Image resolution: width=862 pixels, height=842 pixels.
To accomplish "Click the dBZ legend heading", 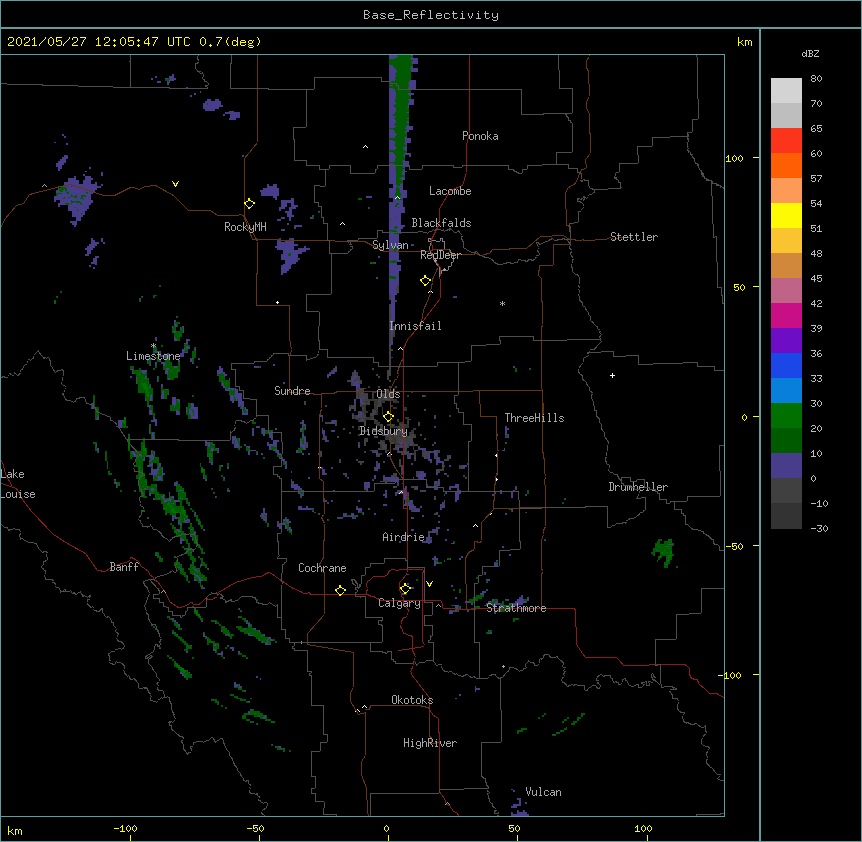I will (810, 54).
